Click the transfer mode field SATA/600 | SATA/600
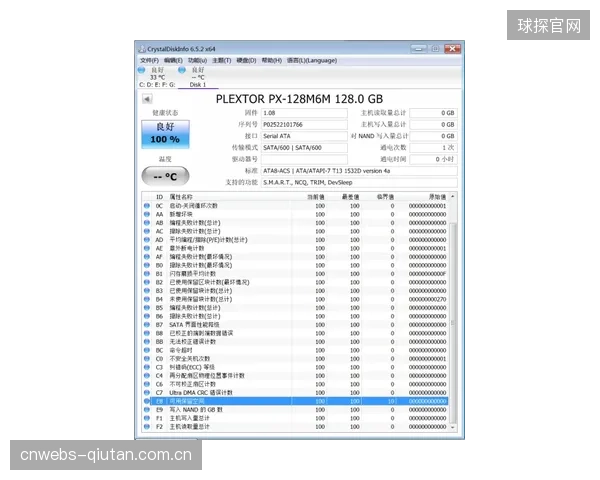The height and width of the screenshot is (480, 600). click(x=304, y=148)
